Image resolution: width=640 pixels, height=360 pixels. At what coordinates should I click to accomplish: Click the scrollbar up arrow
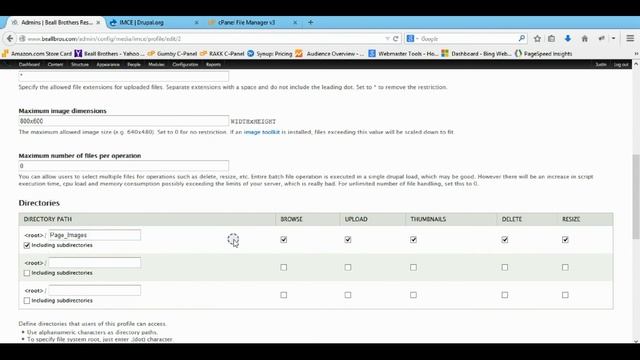(636, 64)
